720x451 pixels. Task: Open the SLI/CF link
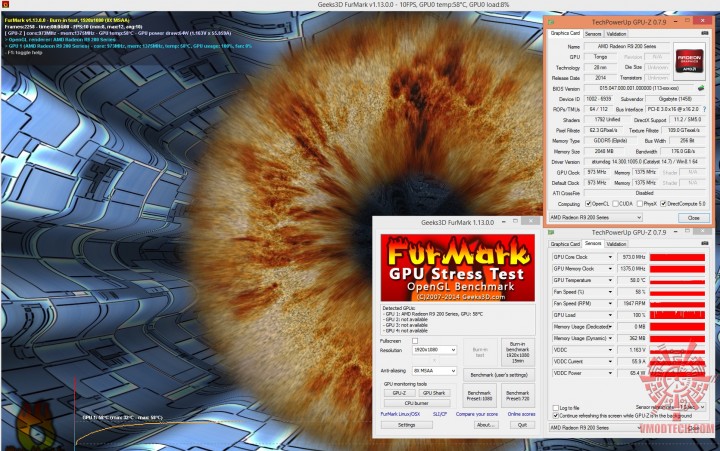pos(440,414)
